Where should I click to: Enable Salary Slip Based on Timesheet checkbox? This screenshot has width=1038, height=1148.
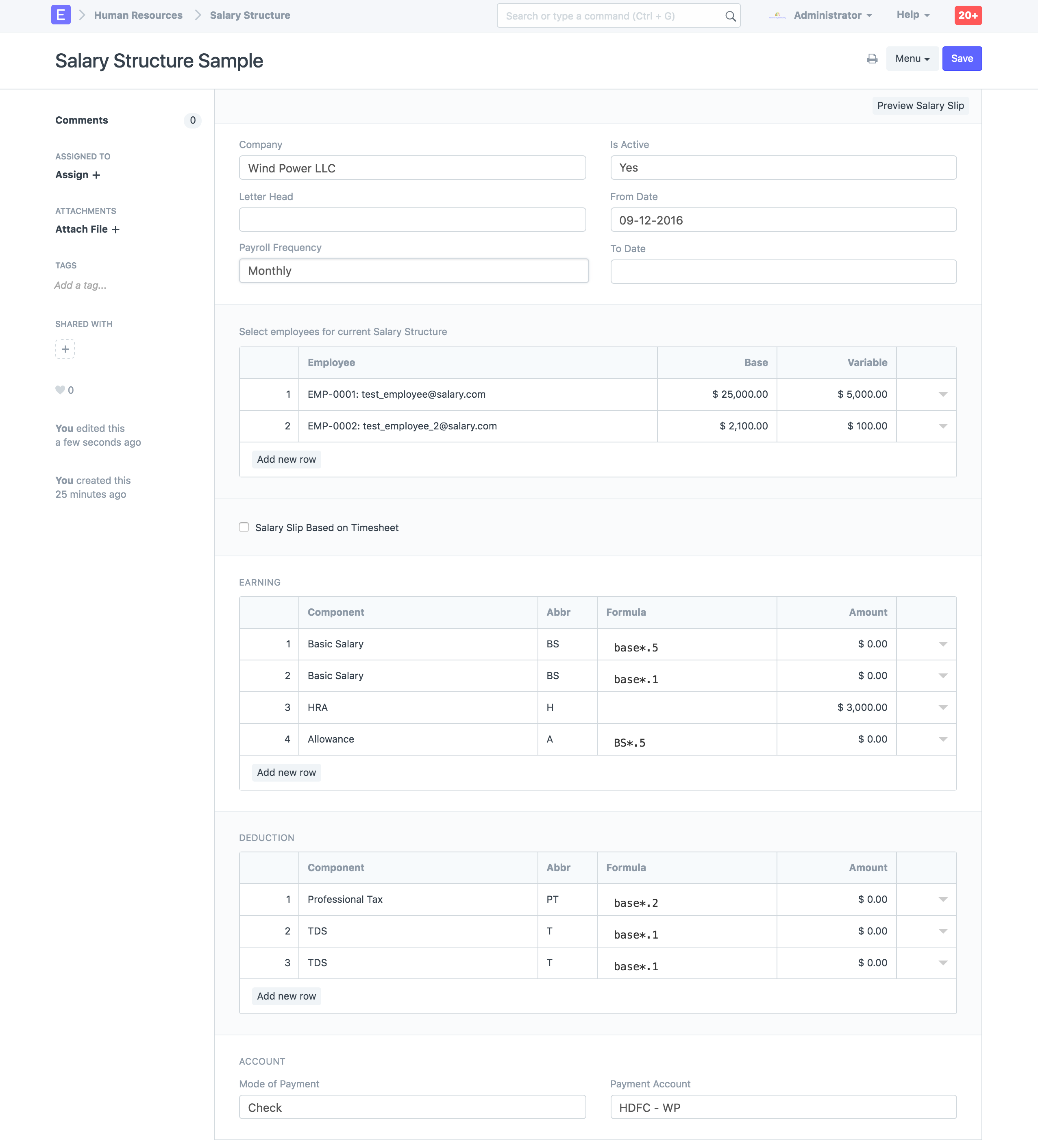click(x=244, y=527)
